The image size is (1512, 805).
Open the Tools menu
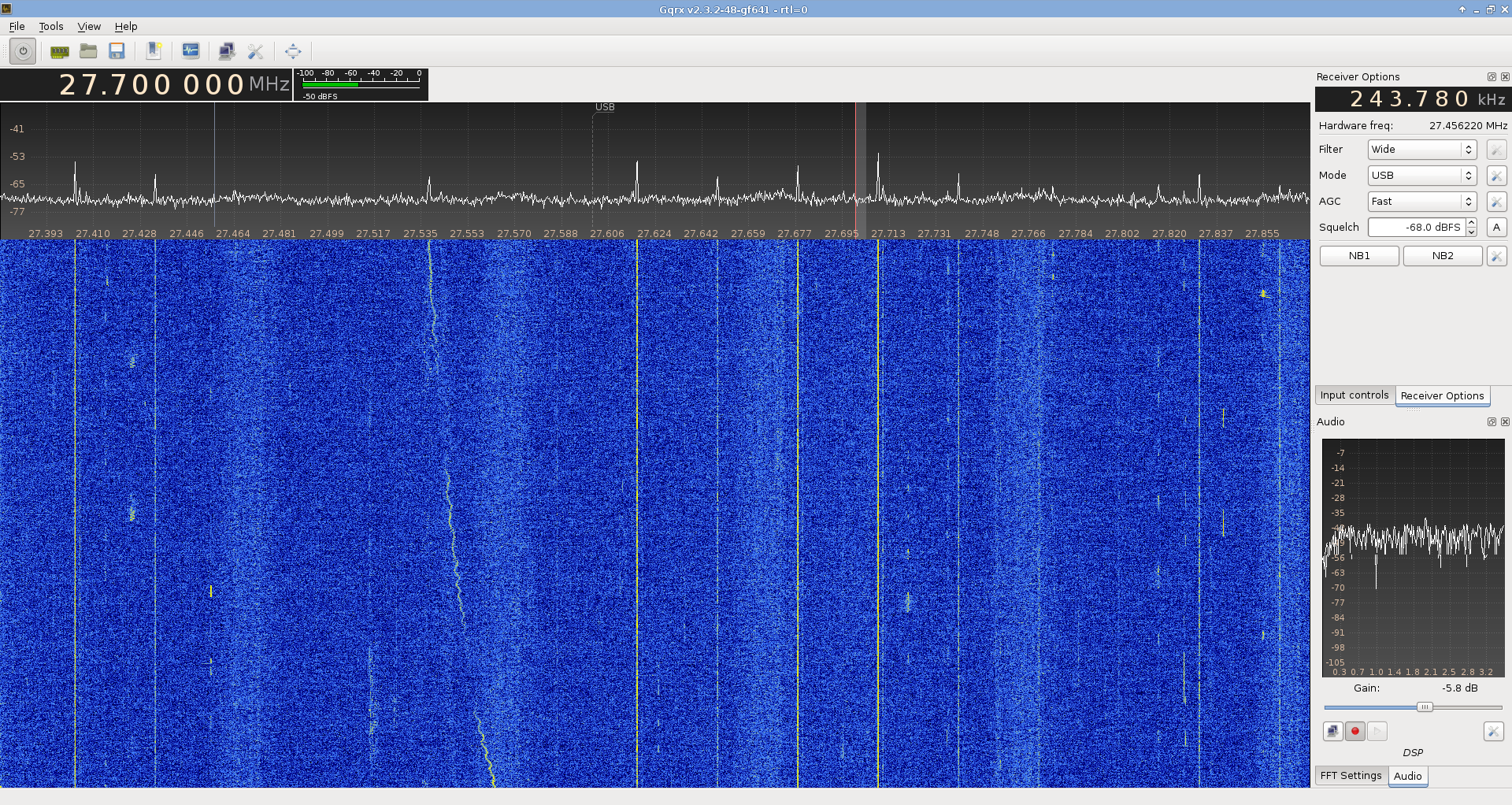click(x=51, y=26)
